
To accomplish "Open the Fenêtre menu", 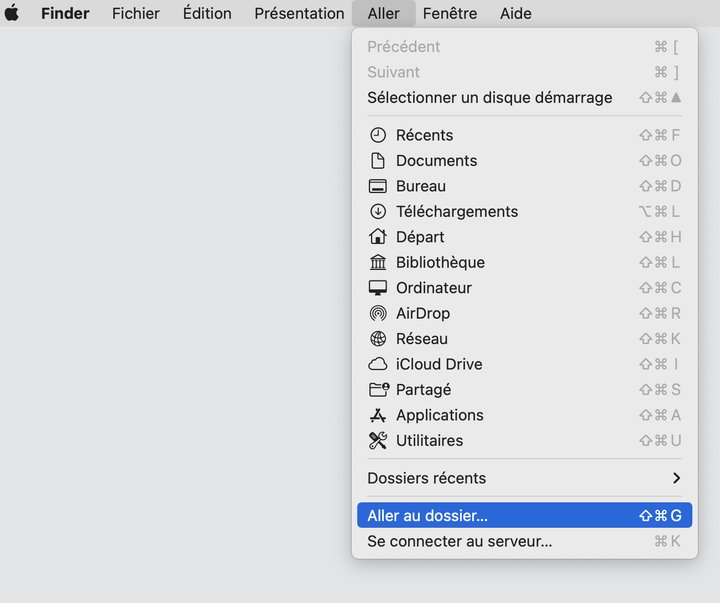I will click(450, 13).
